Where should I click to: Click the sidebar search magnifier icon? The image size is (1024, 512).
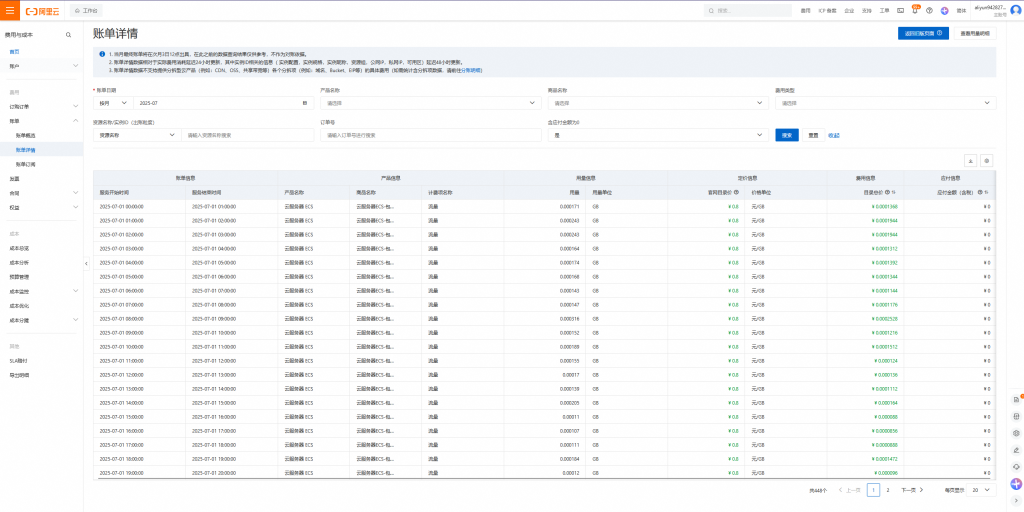(x=68, y=34)
